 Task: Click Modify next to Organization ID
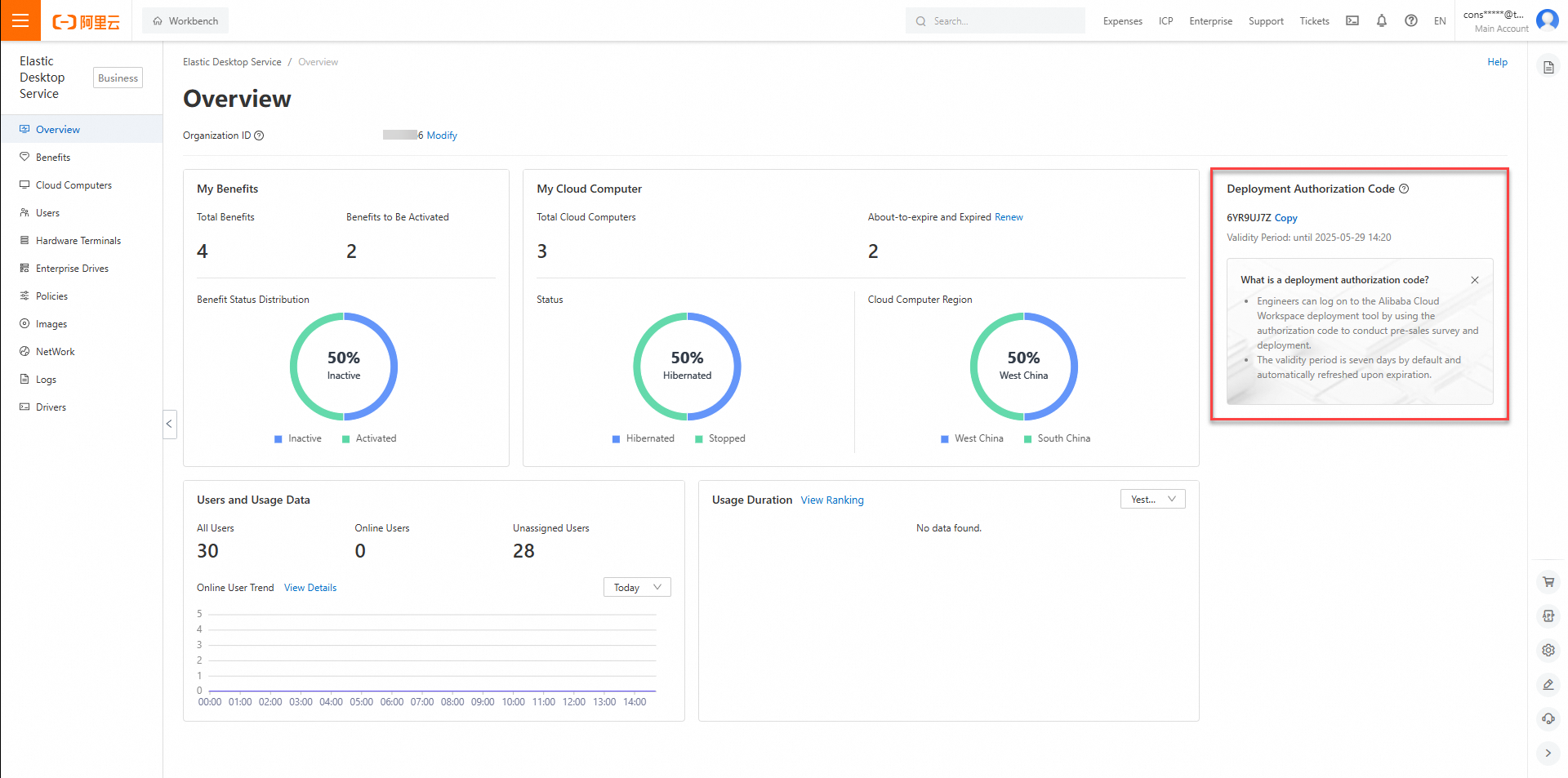pos(442,136)
